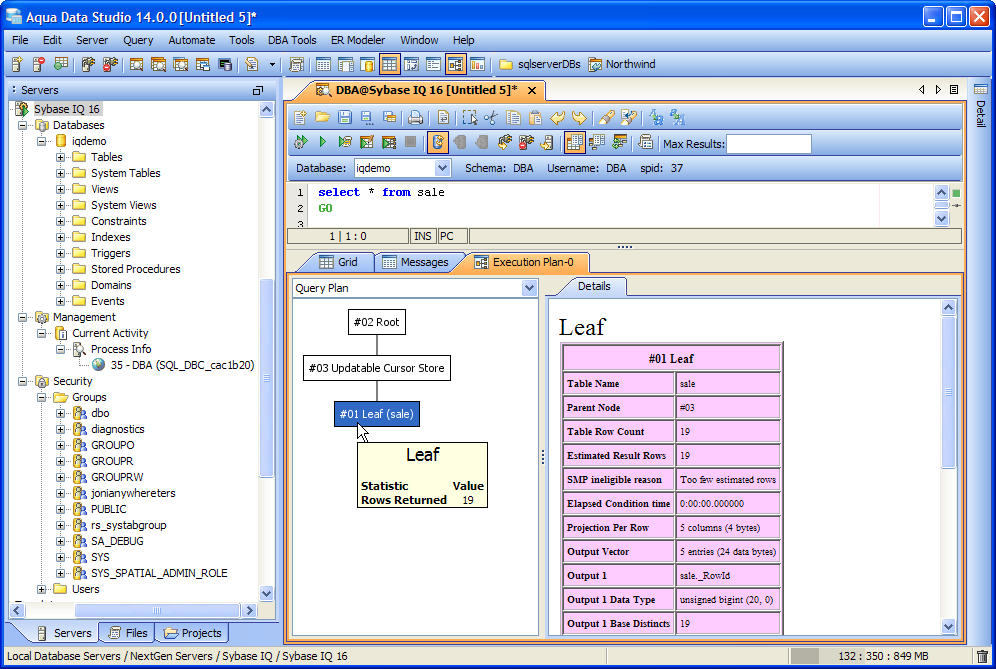
Task: Open the File menu
Action: (x=20, y=40)
